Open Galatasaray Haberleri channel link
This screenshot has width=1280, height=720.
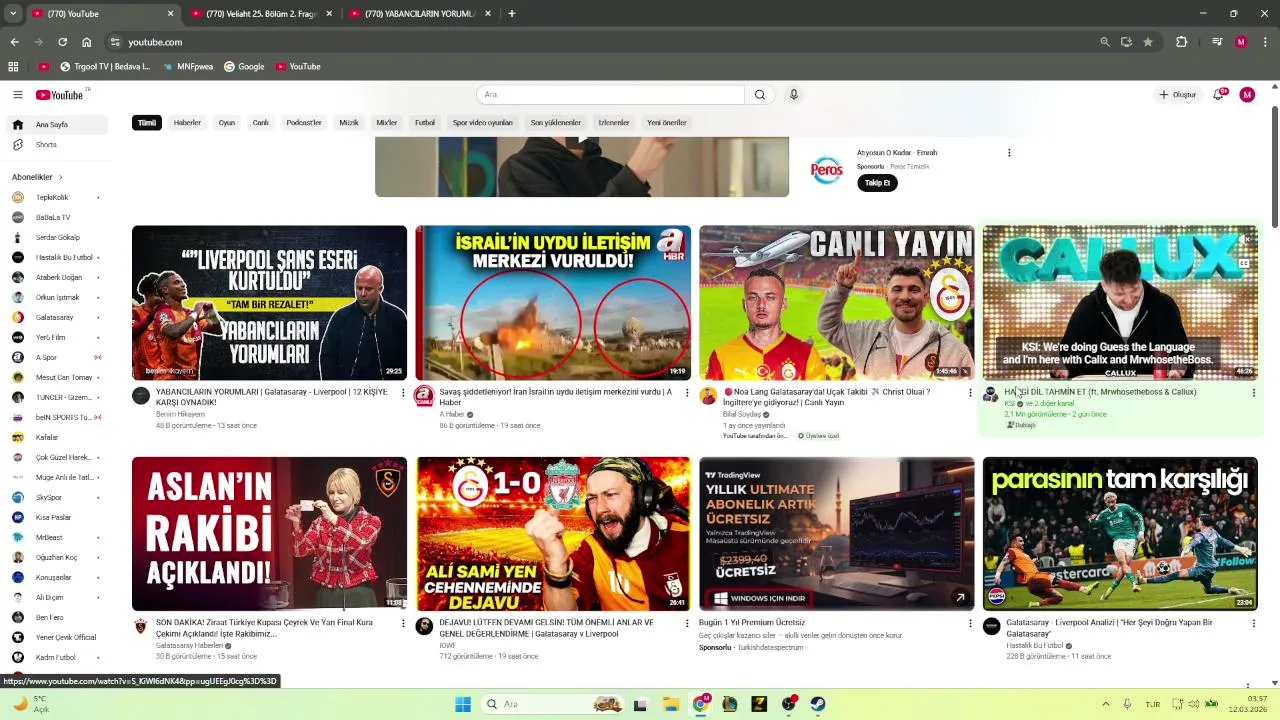pyautogui.click(x=190, y=646)
